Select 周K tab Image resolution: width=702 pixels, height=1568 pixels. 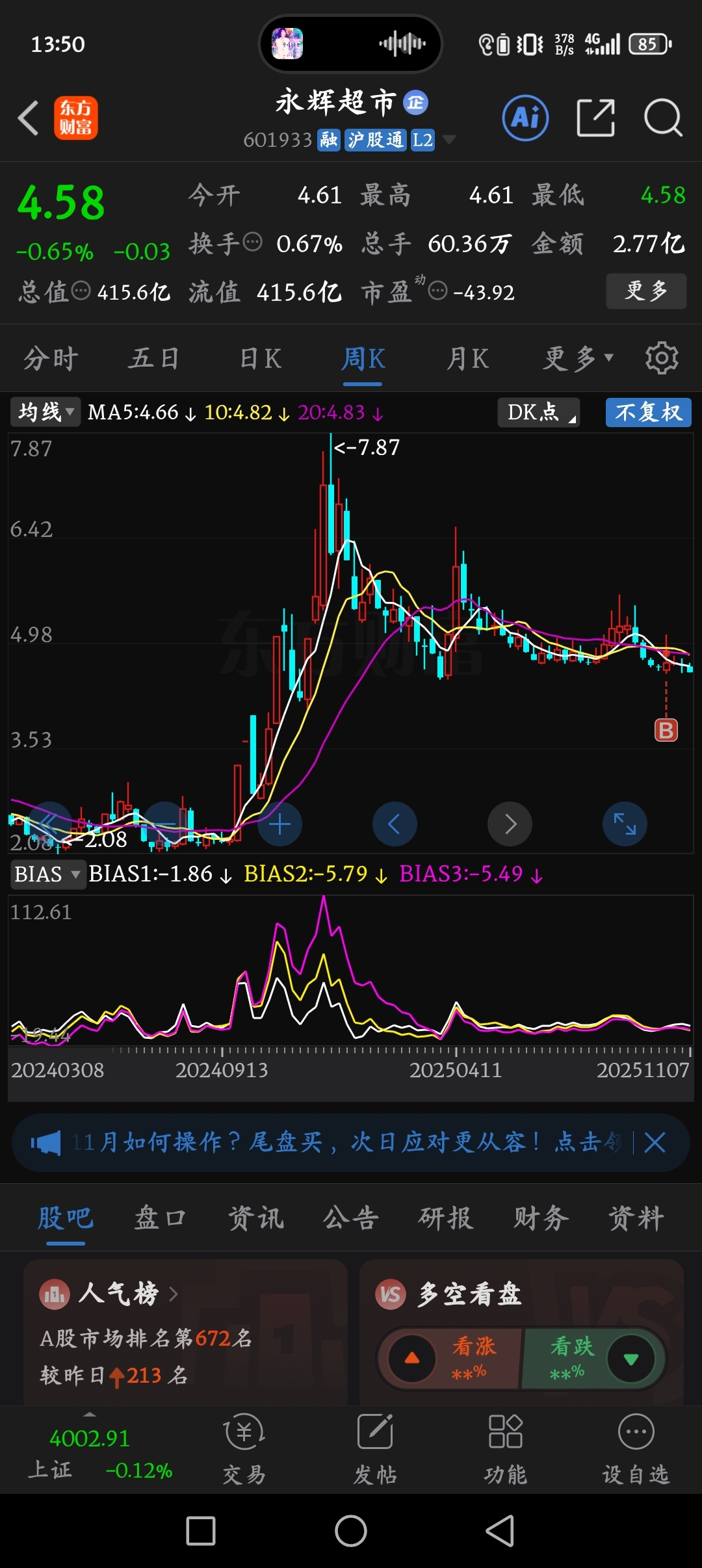click(x=363, y=358)
